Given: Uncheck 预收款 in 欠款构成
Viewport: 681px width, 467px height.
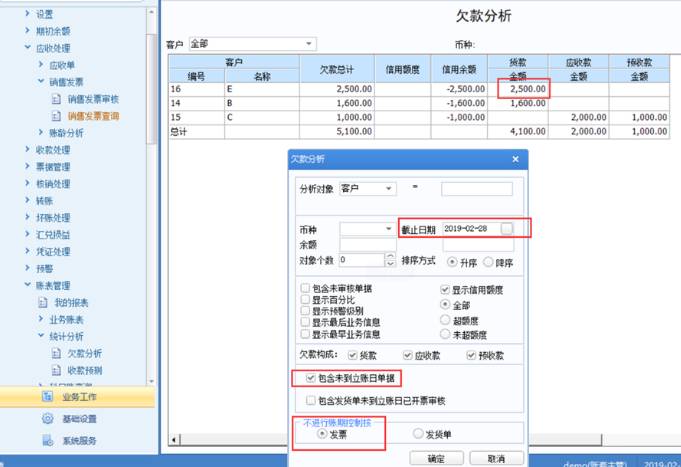Looking at the screenshot, I should pos(471,355).
